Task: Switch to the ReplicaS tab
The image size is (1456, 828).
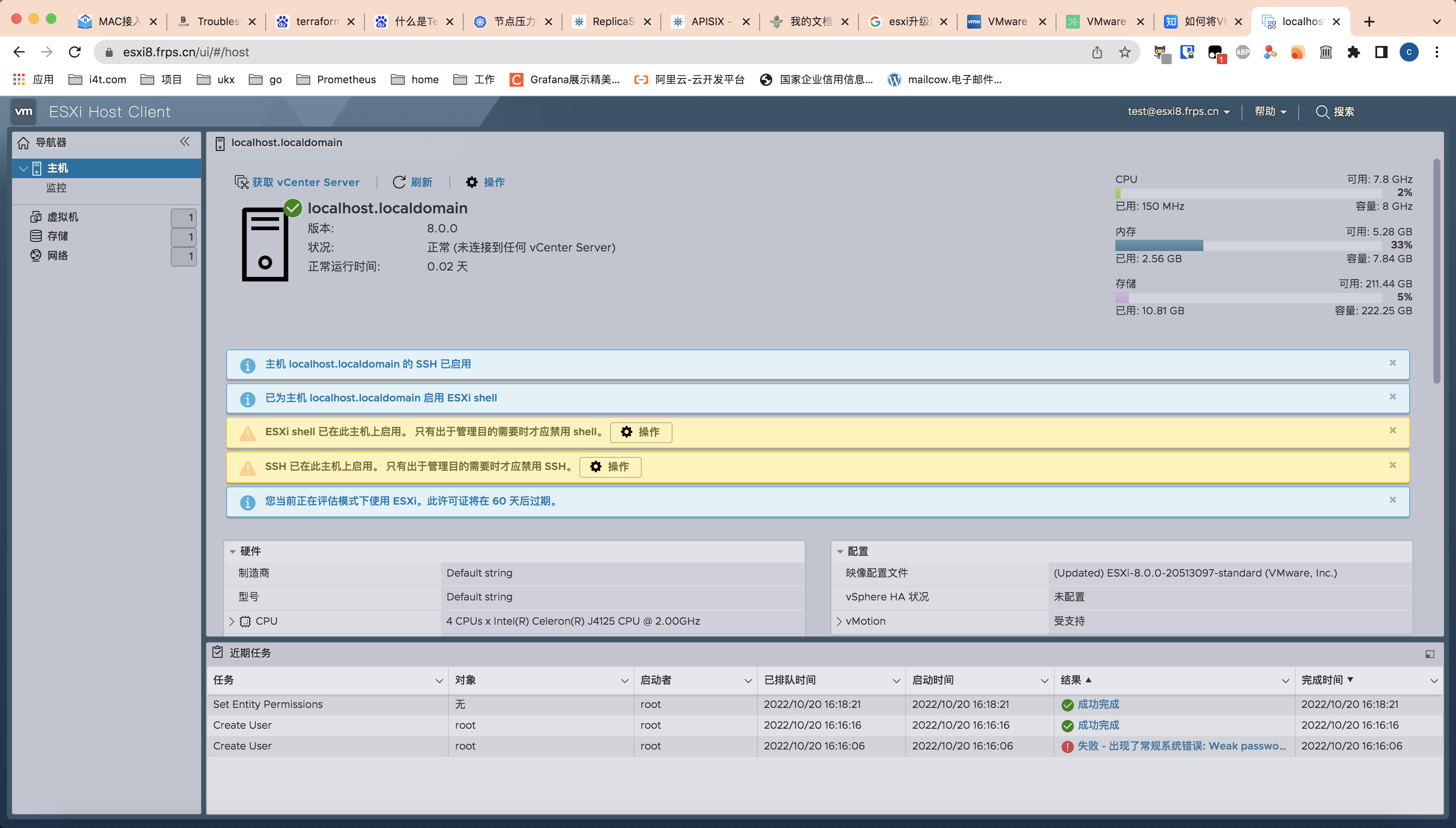Action: pyautogui.click(x=611, y=22)
